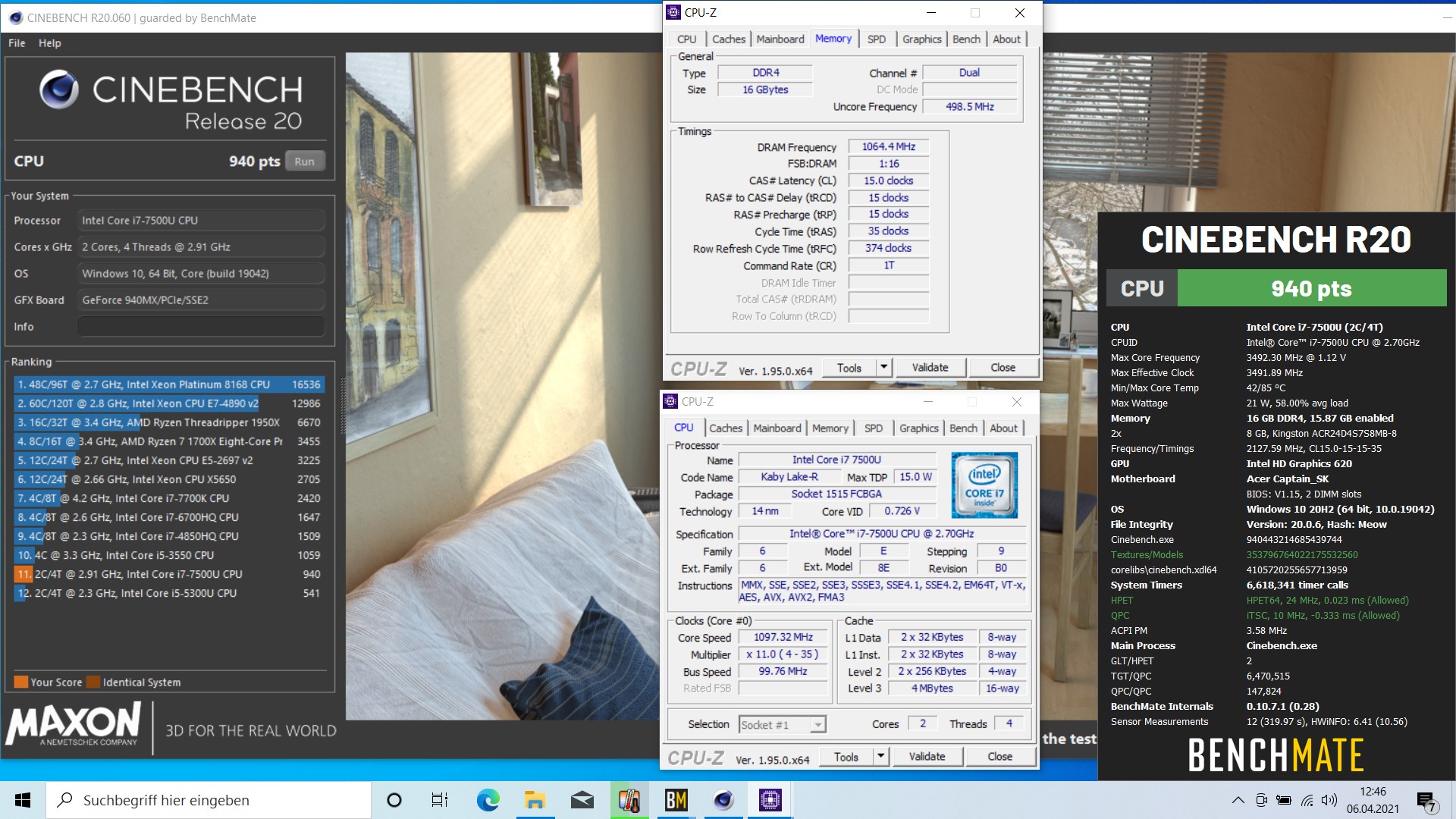Click the lower CPU-Z window title icon
This screenshot has width=1456, height=819.
click(x=670, y=401)
